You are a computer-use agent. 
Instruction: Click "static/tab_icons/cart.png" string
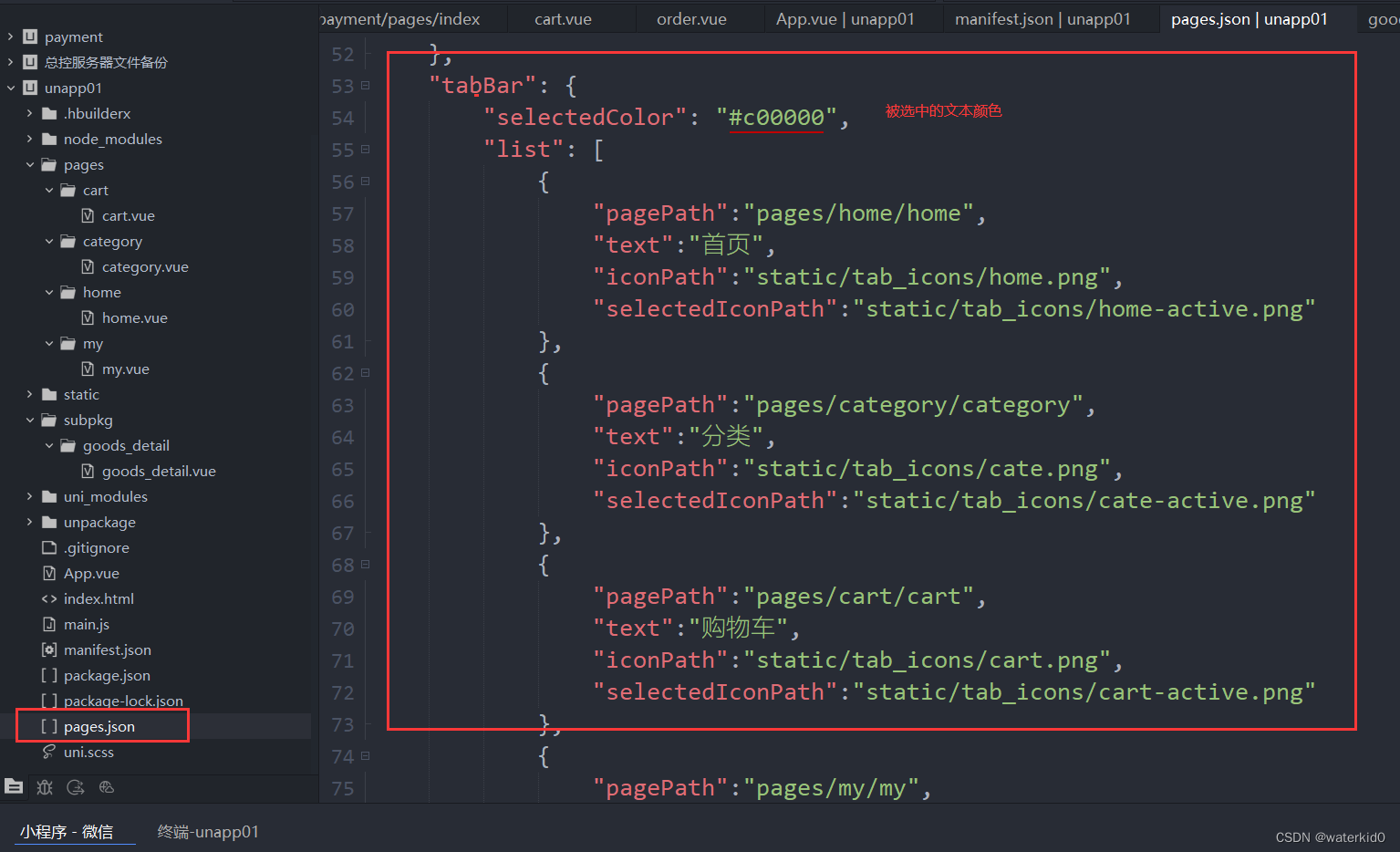(x=927, y=660)
